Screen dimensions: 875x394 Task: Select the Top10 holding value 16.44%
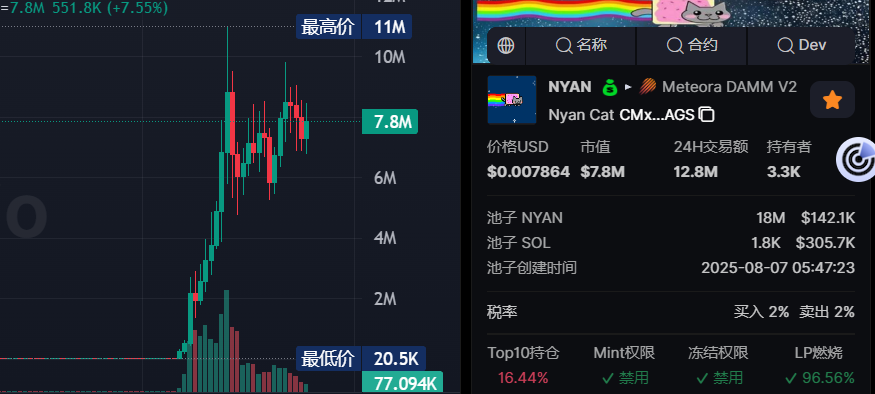coord(523,378)
